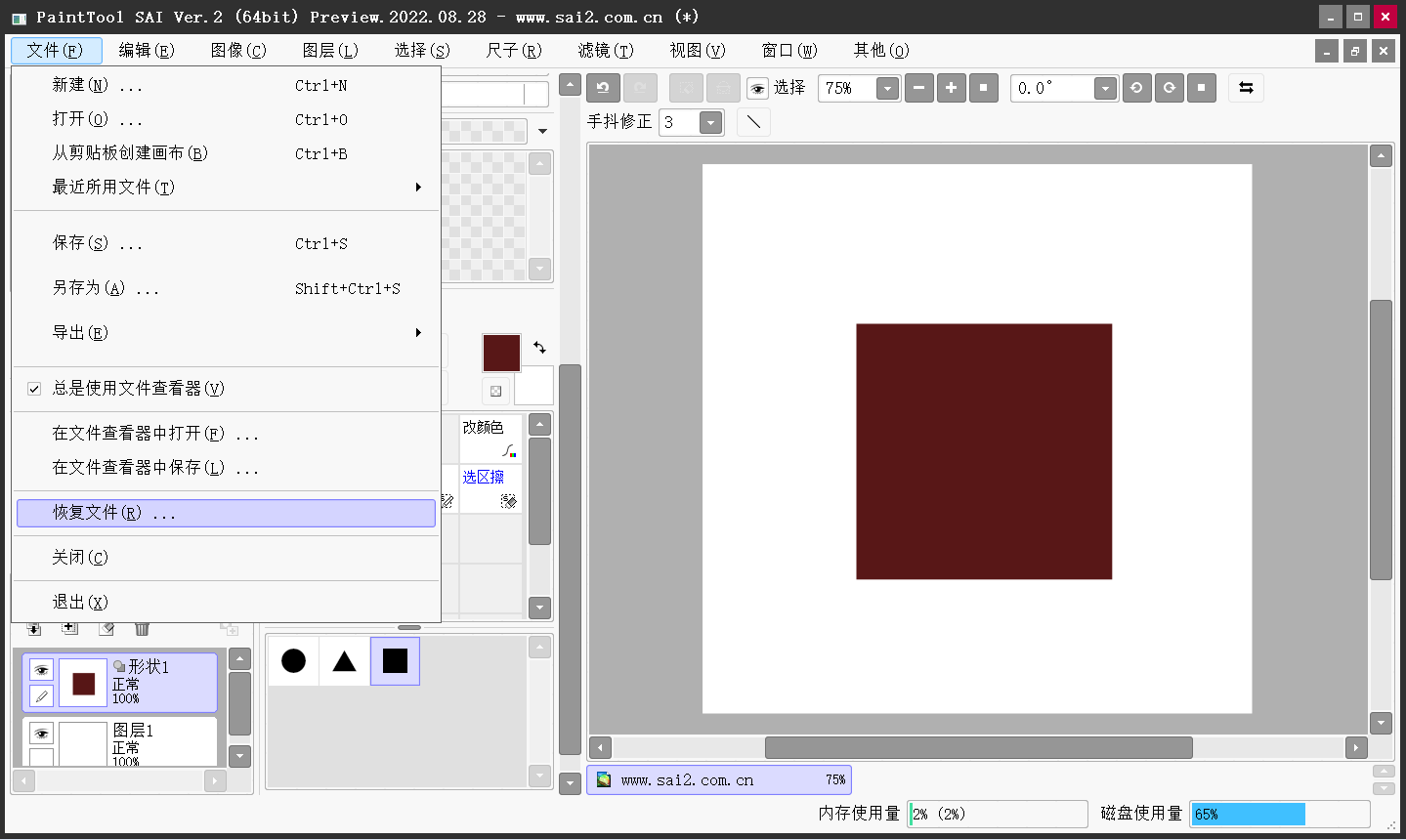Hide the 图层1 layer via eye

pyautogui.click(x=41, y=734)
